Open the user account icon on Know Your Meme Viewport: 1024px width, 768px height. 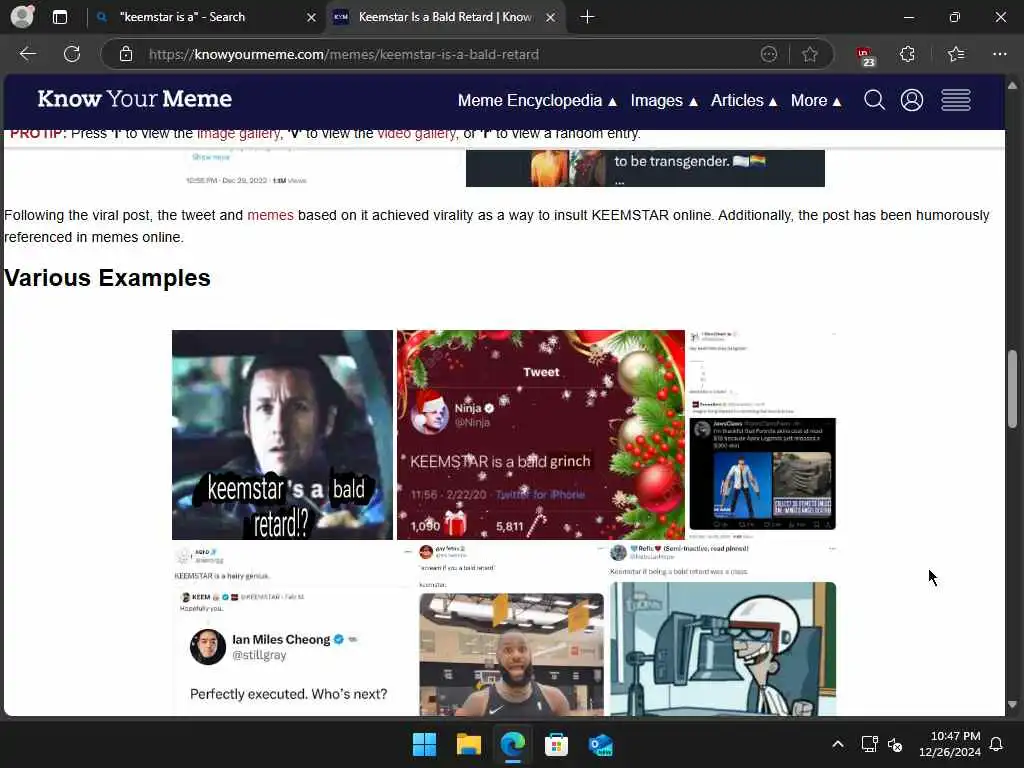912,100
